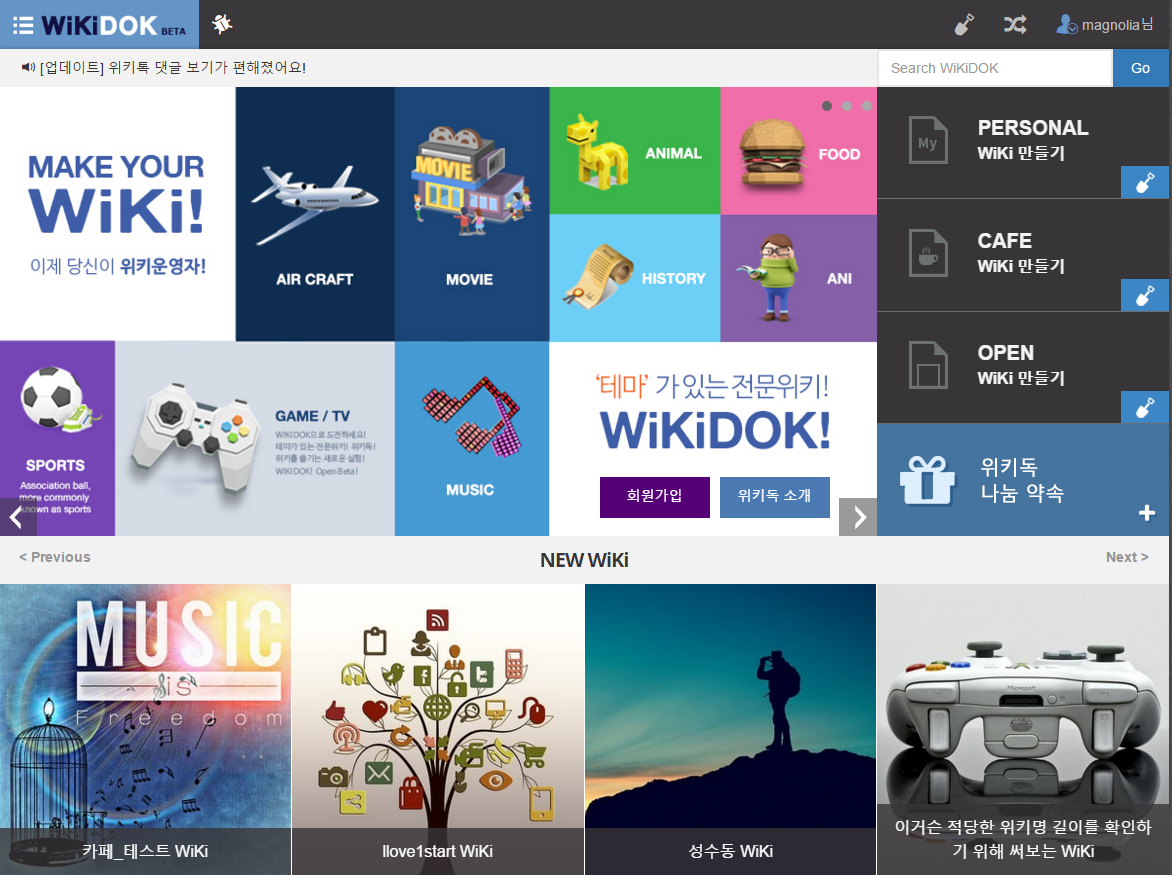Go to the previous banner slide arrow
Image resolution: width=1172 pixels, height=875 pixels.
18,517
